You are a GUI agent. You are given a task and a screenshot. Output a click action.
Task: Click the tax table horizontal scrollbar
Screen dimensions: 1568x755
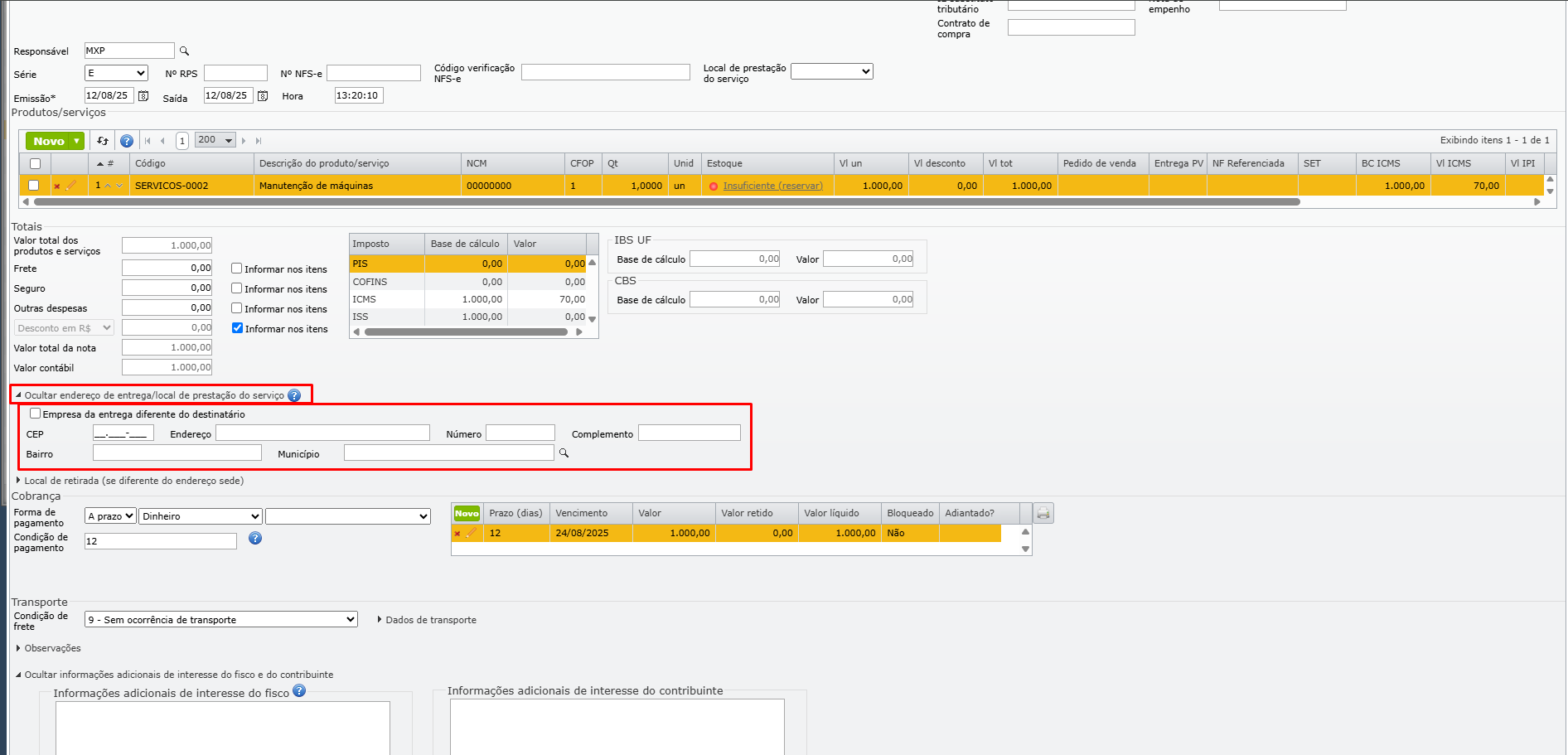click(466, 332)
